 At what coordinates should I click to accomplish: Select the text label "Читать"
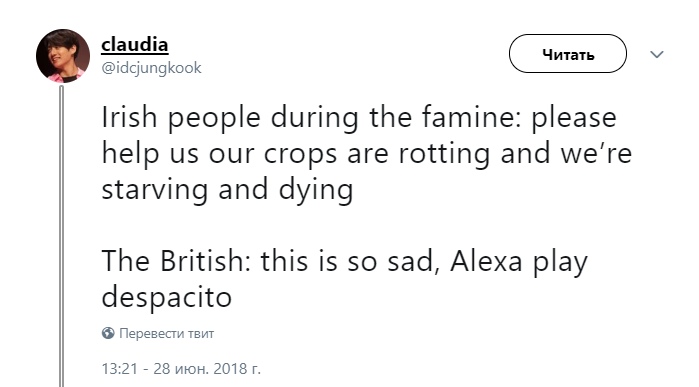pos(568,54)
